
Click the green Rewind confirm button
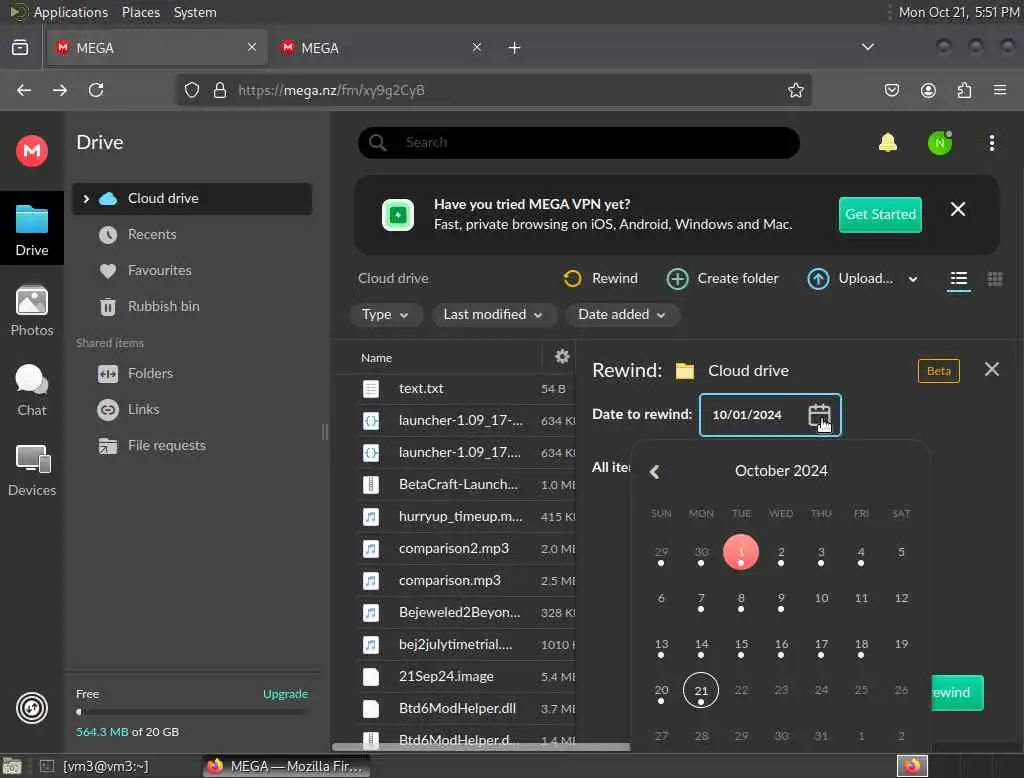957,692
